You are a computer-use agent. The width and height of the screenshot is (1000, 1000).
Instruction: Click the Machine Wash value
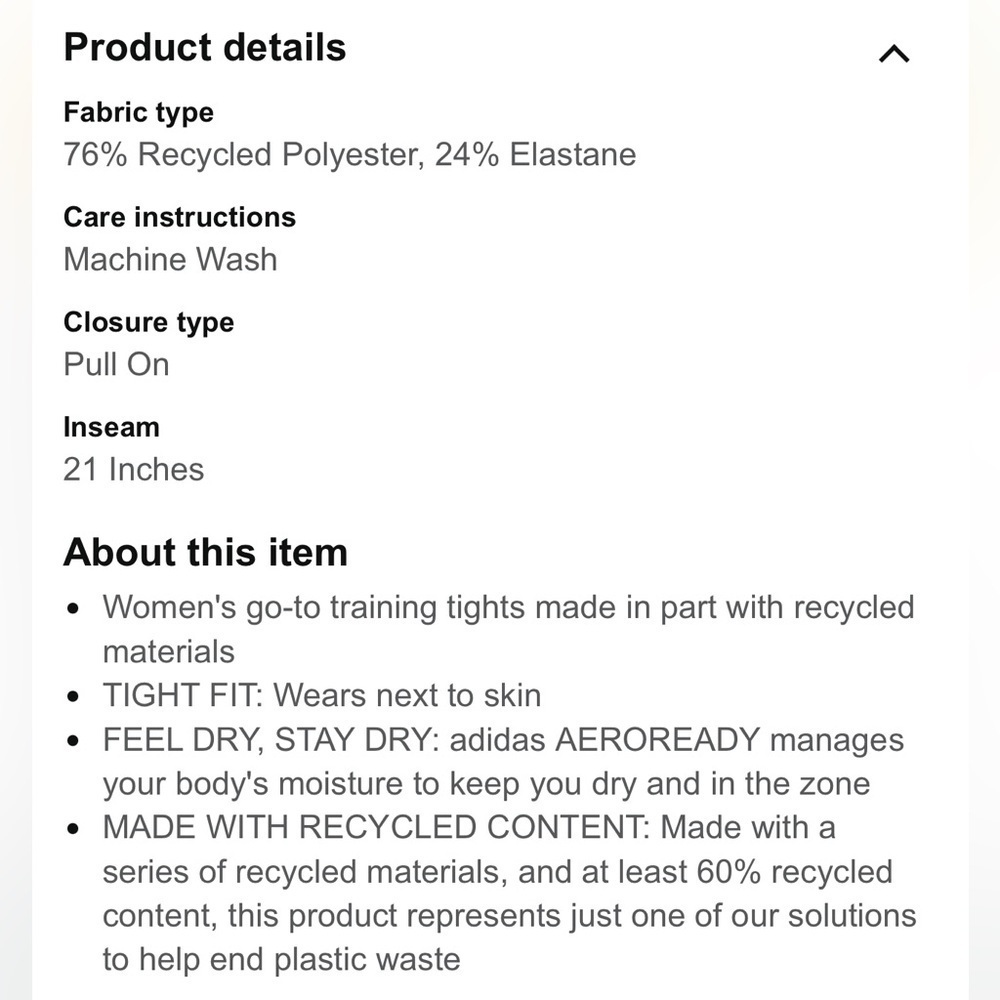click(x=170, y=259)
